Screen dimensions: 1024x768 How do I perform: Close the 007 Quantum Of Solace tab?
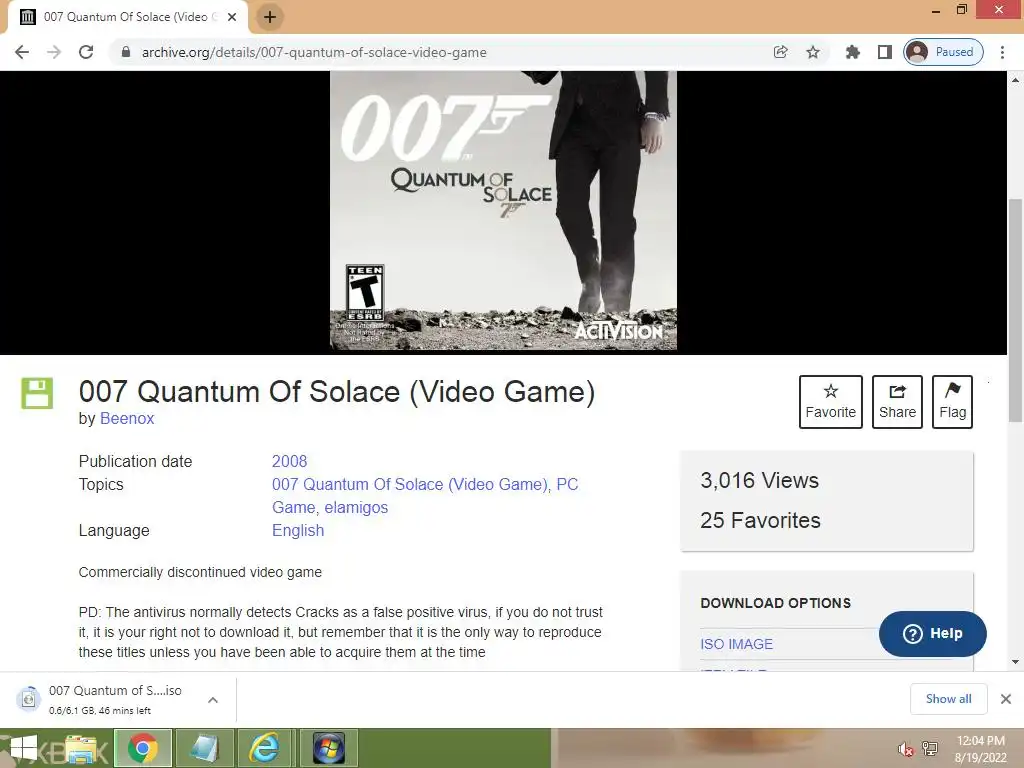point(232,17)
